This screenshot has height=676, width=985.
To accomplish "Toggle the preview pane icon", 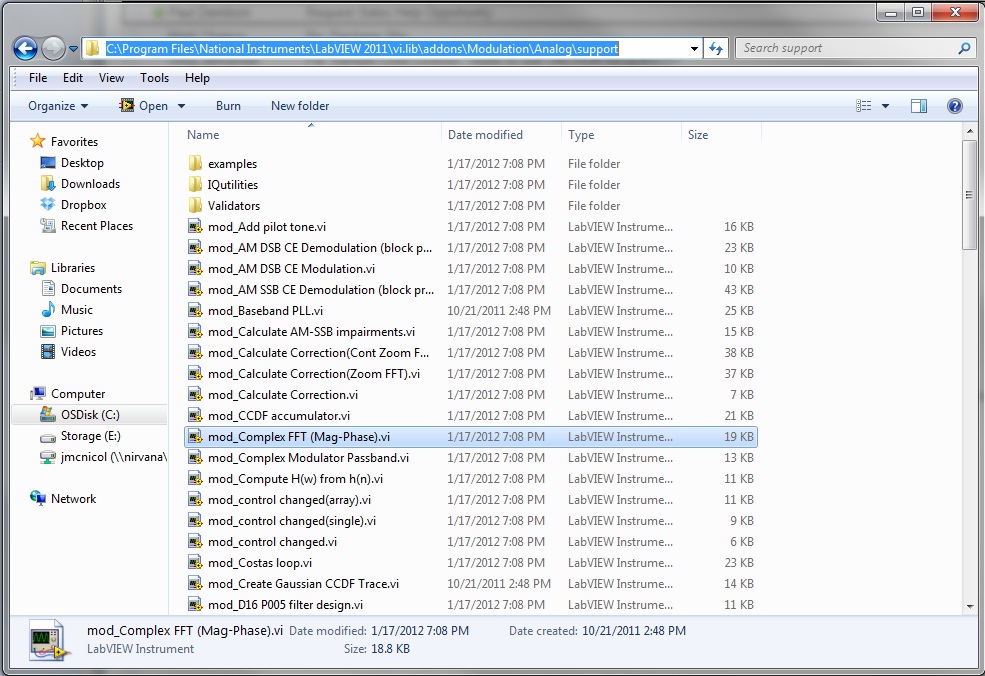I will [x=918, y=106].
